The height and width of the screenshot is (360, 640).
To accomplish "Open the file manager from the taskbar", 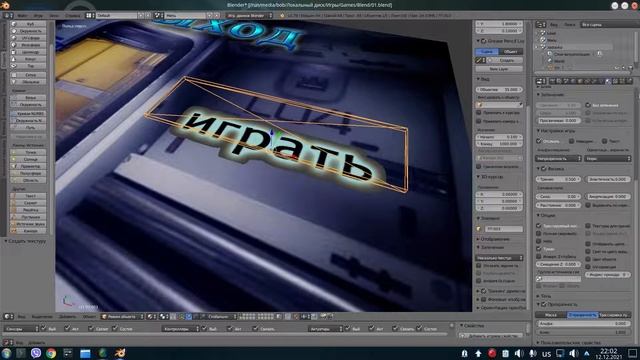I will coord(85,353).
